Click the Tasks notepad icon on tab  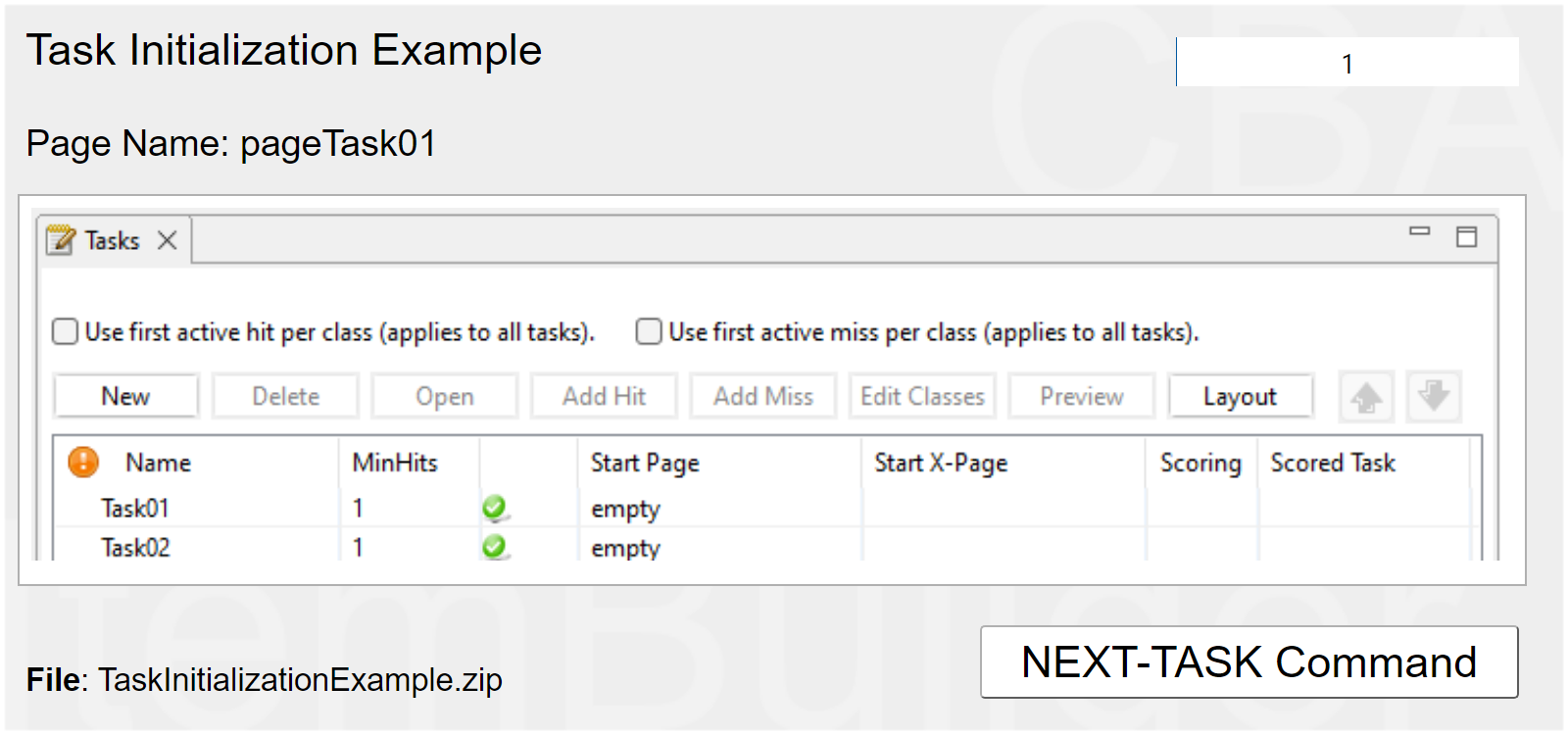tap(61, 240)
